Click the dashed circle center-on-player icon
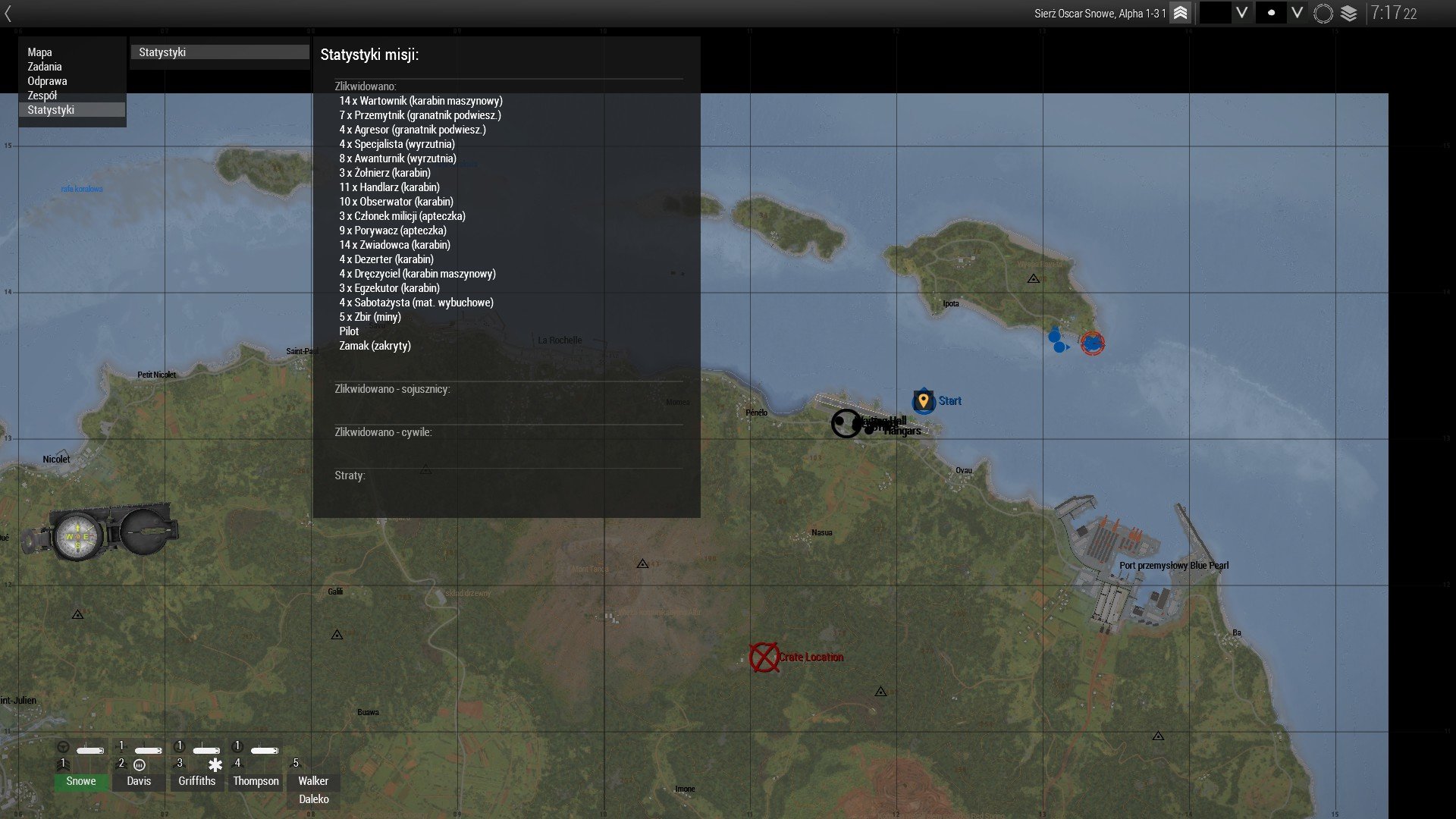 pyautogui.click(x=1323, y=13)
